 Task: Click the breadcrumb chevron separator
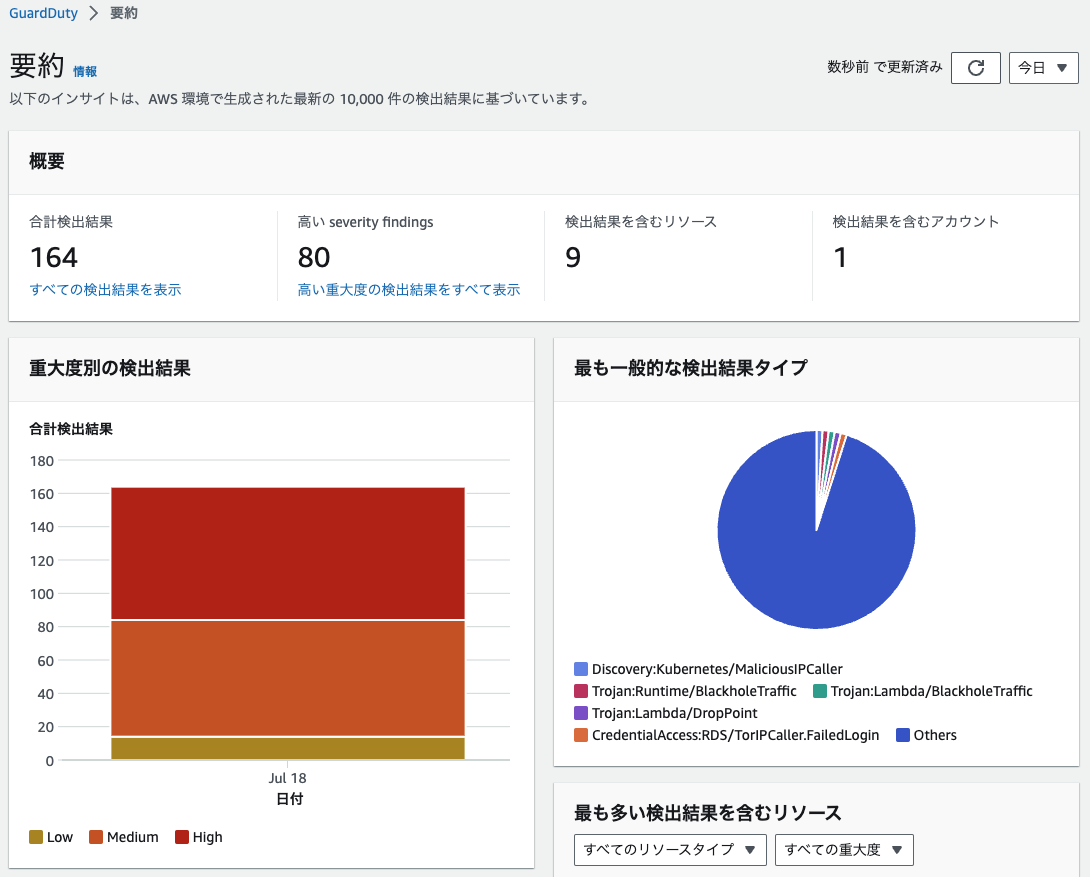[x=94, y=13]
